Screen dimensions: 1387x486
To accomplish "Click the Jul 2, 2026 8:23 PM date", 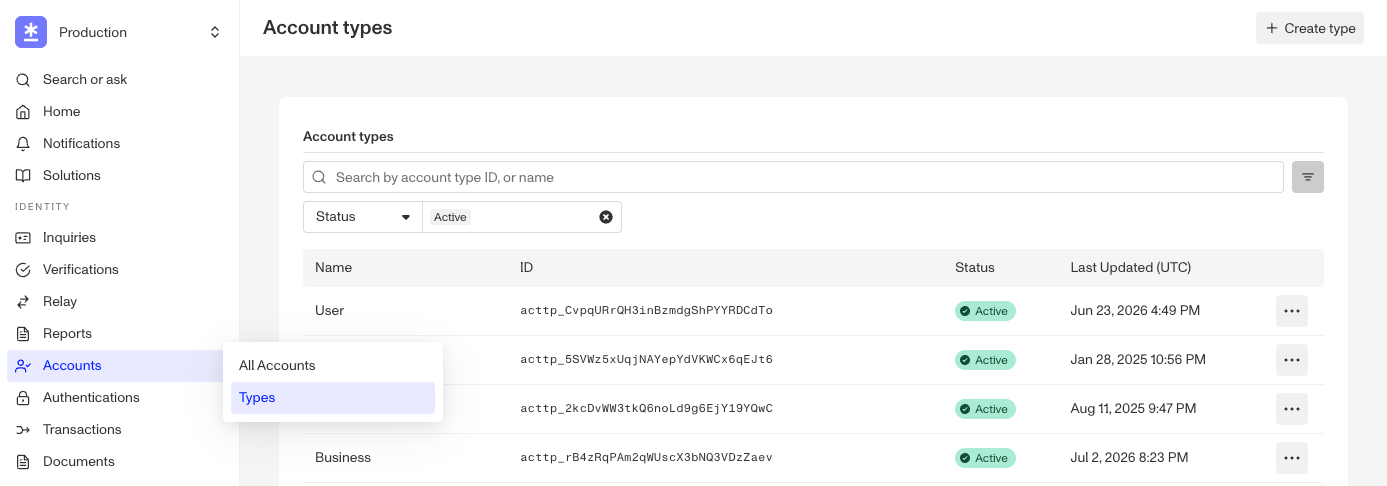I will click(x=1129, y=458).
